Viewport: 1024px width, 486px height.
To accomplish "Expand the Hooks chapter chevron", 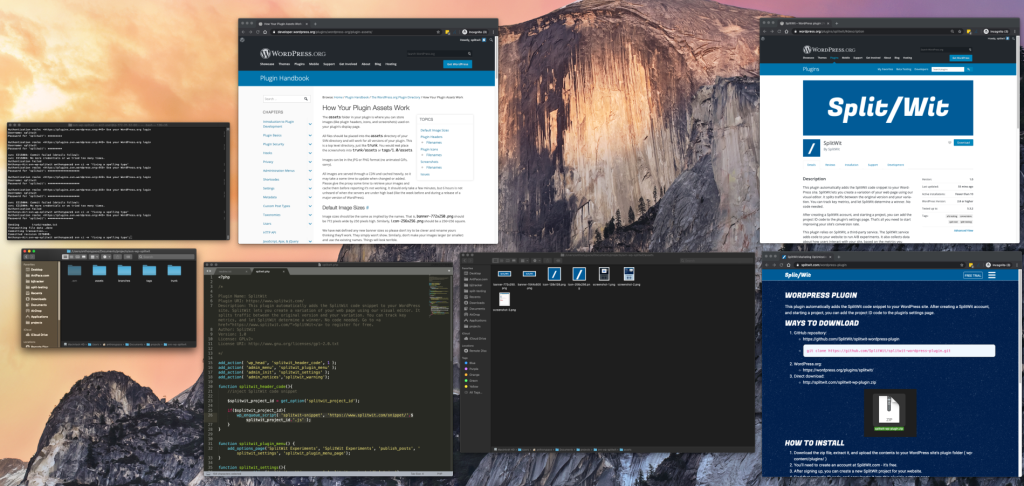I will pyautogui.click(x=310, y=152).
